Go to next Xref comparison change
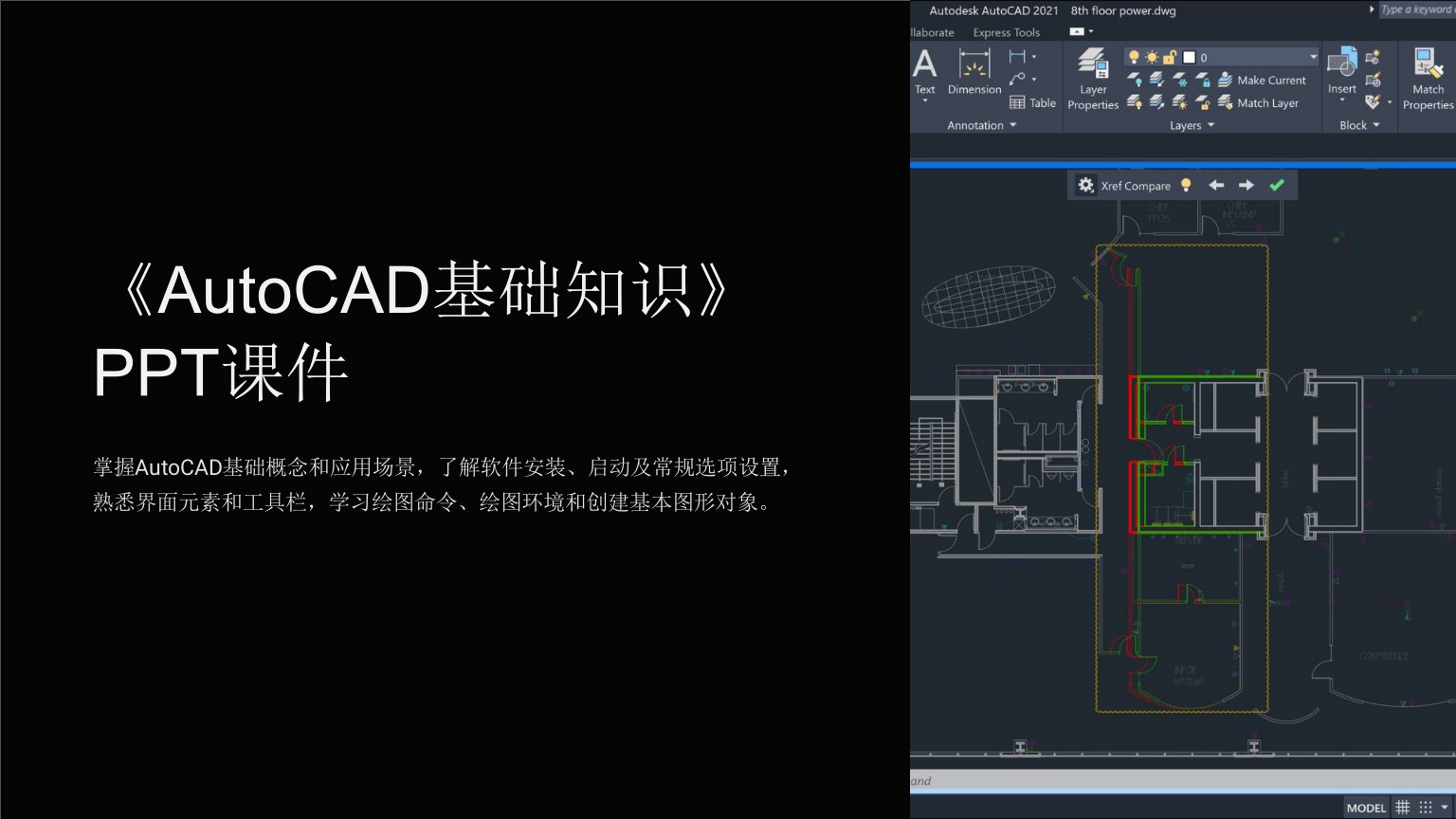Image resolution: width=1456 pixels, height=819 pixels. point(1247,186)
